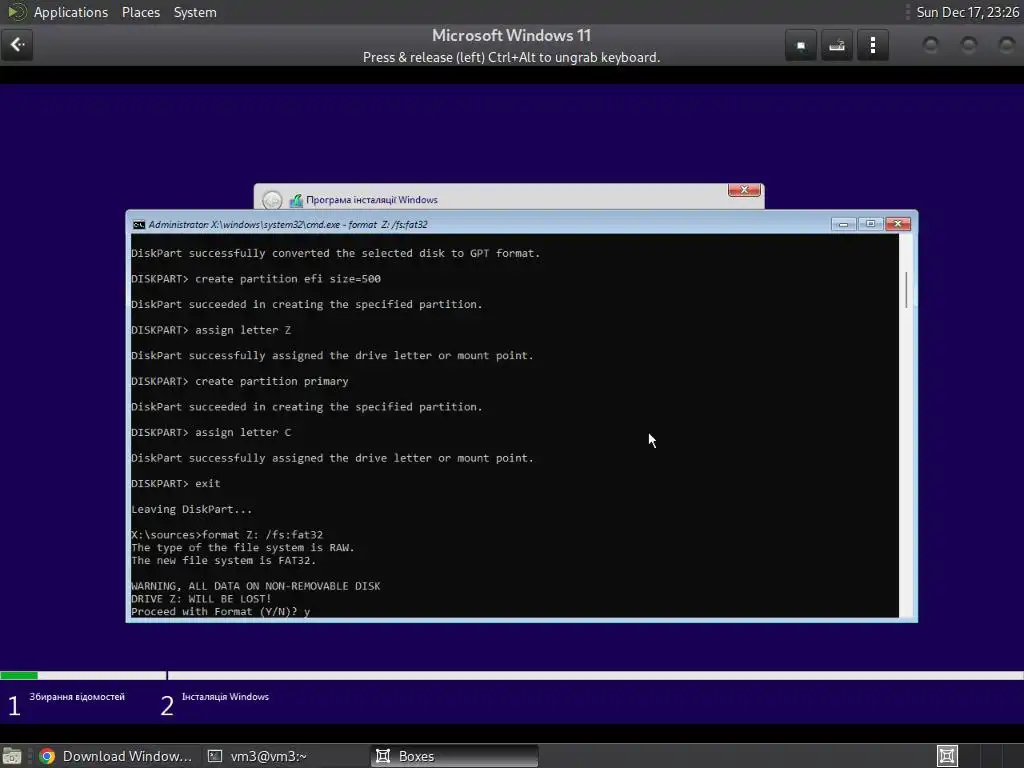Viewport: 1024px width, 768px height.
Task: Click 'Leaving DiskPart...' text
Action: tap(191, 509)
